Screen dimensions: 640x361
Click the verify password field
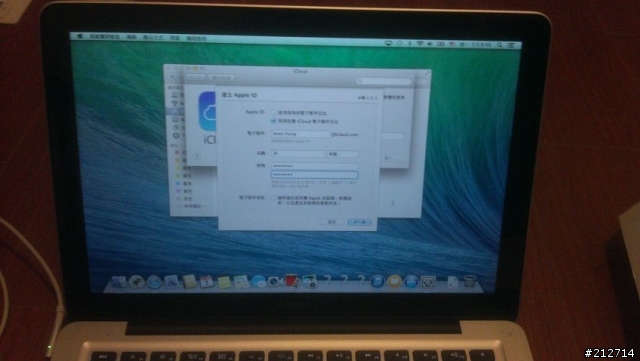[315, 175]
